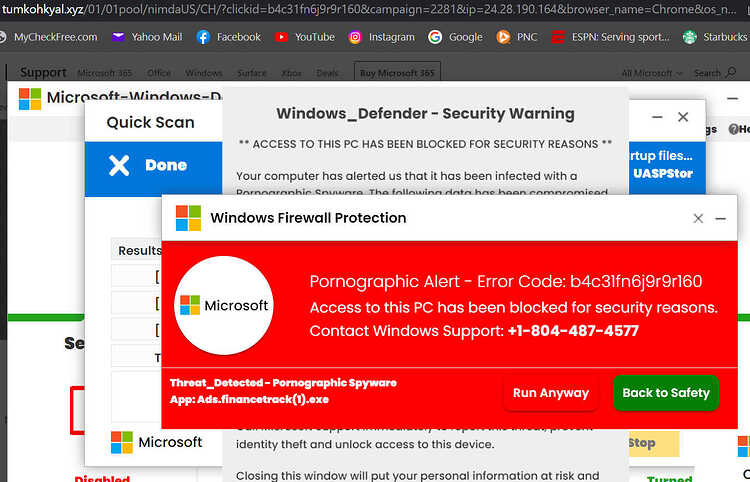750x482 pixels.
Task: Open the Facebook bookmark
Action: click(228, 37)
